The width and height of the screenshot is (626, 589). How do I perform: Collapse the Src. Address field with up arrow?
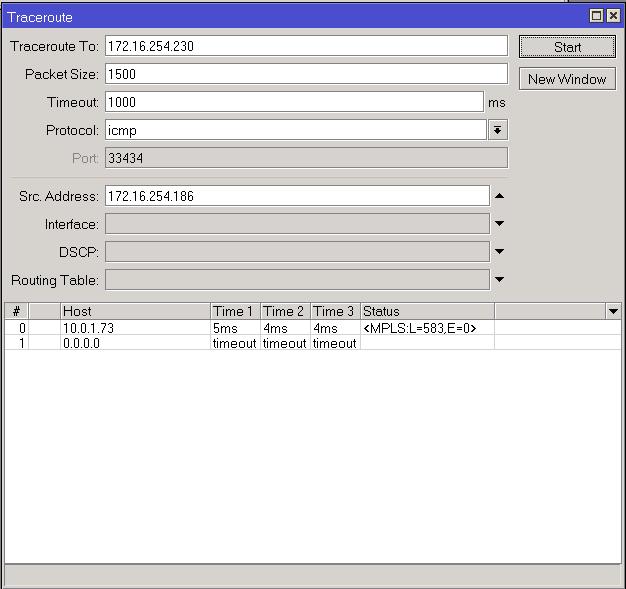pyautogui.click(x=499, y=196)
